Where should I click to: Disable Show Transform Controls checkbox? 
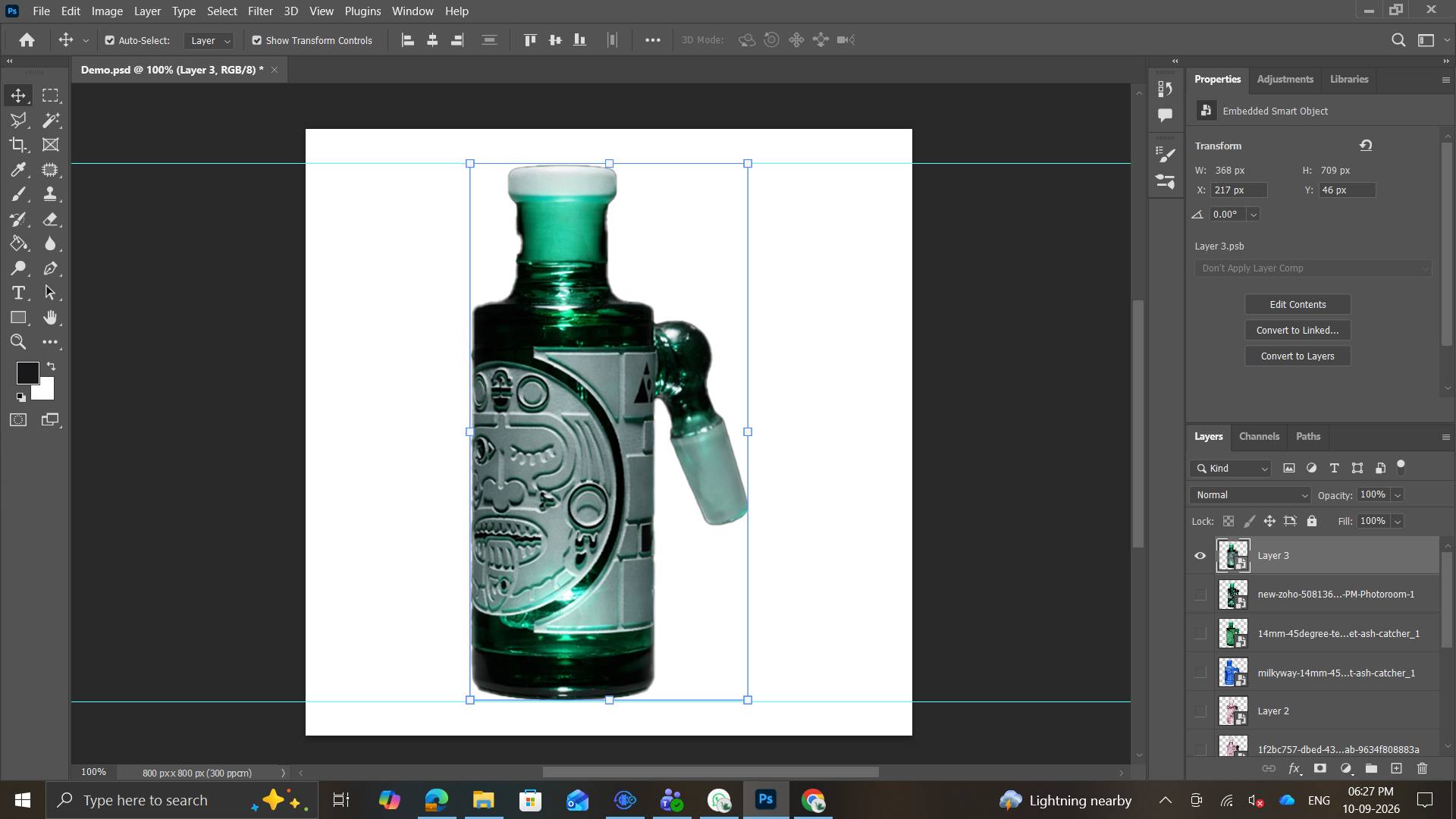click(x=257, y=40)
